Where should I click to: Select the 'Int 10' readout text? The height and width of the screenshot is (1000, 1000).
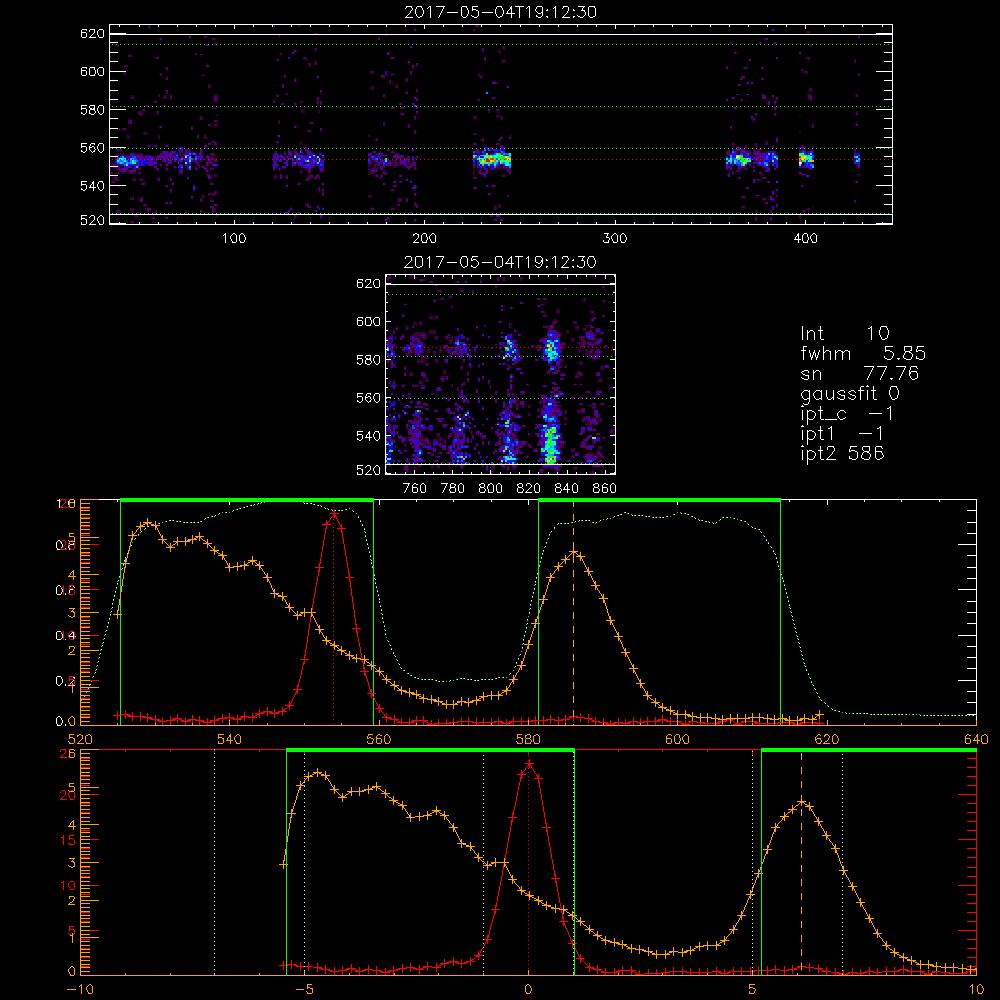click(x=844, y=333)
